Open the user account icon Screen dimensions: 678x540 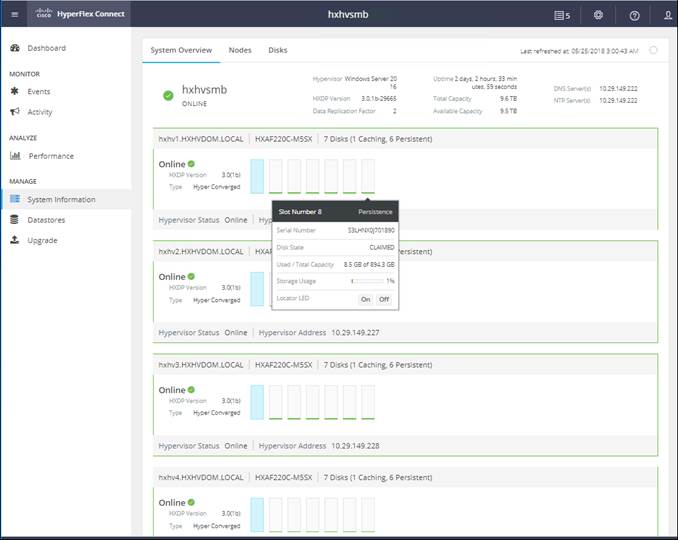pos(668,16)
